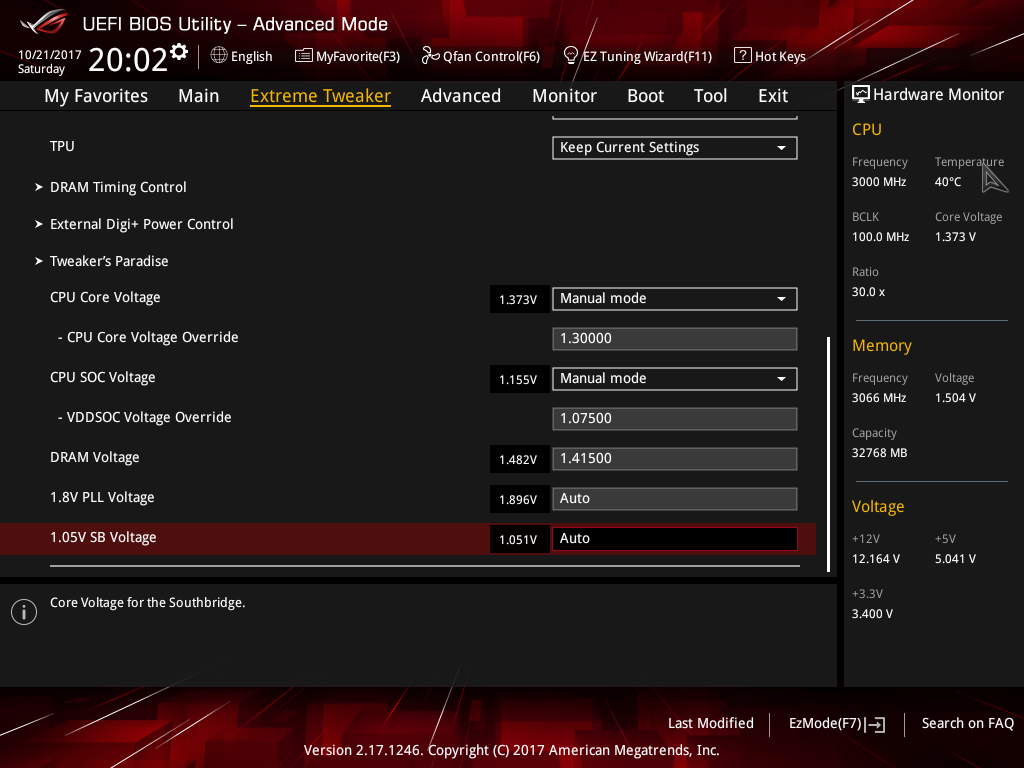The height and width of the screenshot is (768, 1024).
Task: Click the 20:02 clock display
Action: tap(128, 60)
